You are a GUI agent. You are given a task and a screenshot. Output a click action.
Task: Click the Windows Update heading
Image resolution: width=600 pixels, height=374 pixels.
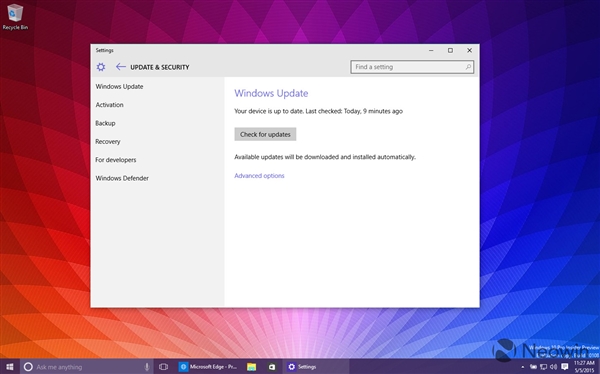tap(271, 93)
